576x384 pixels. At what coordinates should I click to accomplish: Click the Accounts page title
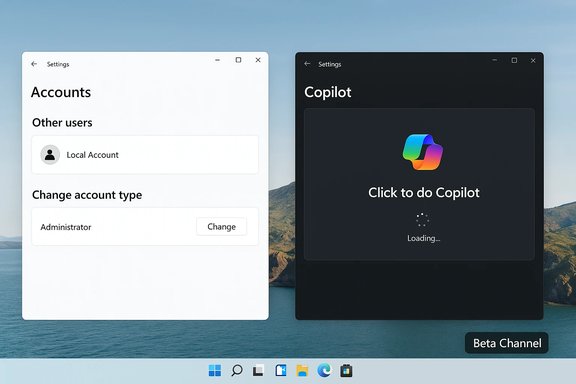[61, 92]
